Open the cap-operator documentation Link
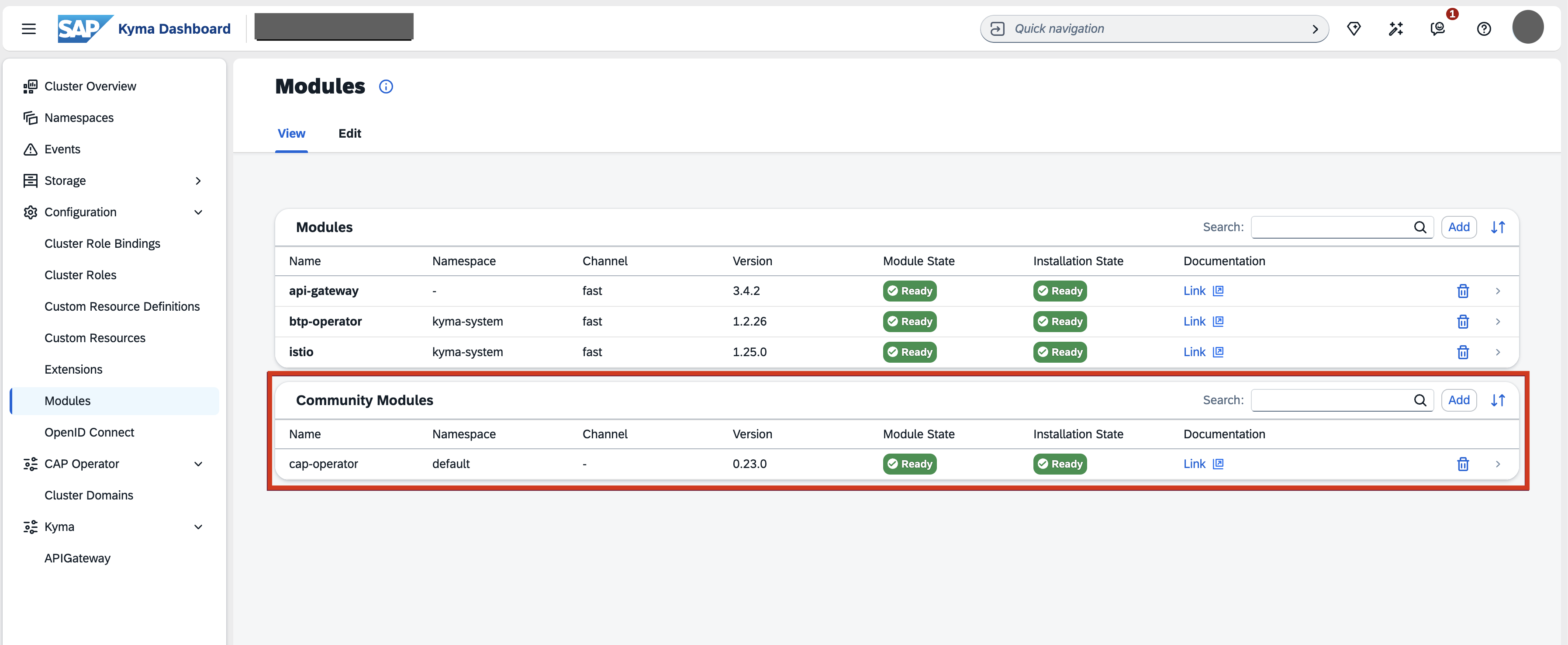 pos(1194,464)
